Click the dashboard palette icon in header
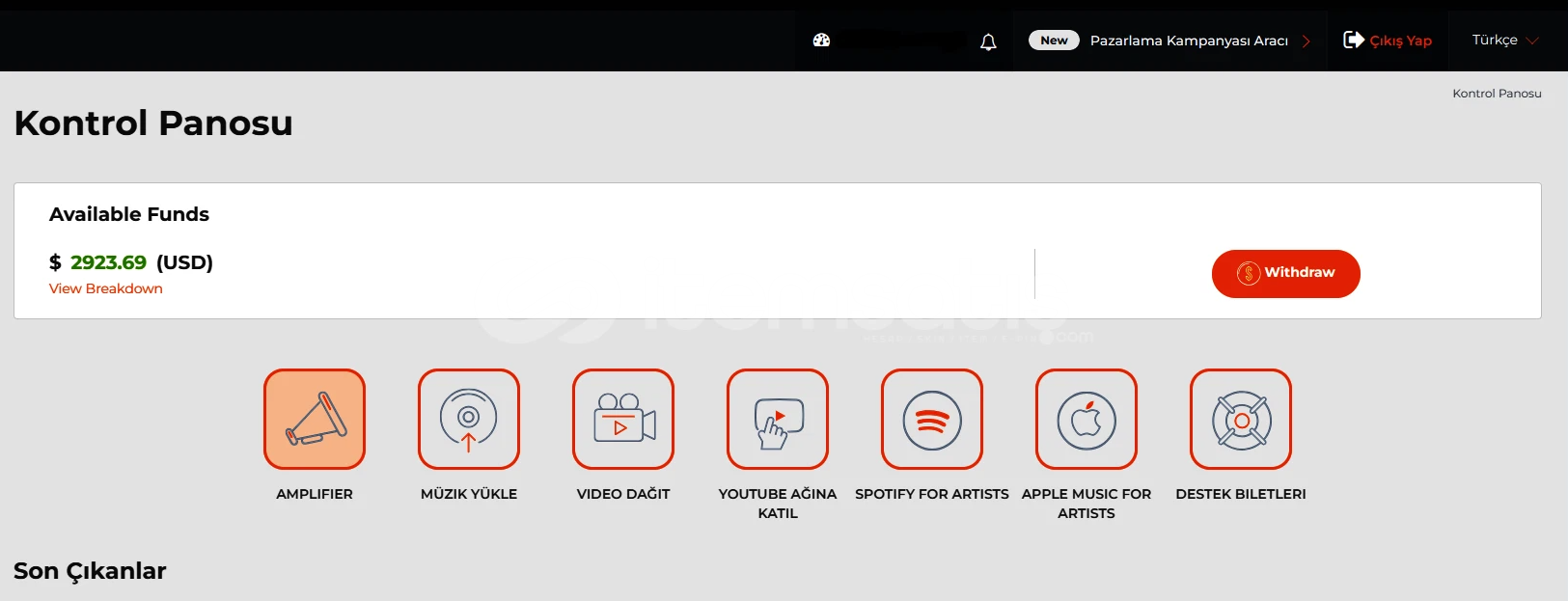The width and height of the screenshot is (1568, 601). pos(821,41)
